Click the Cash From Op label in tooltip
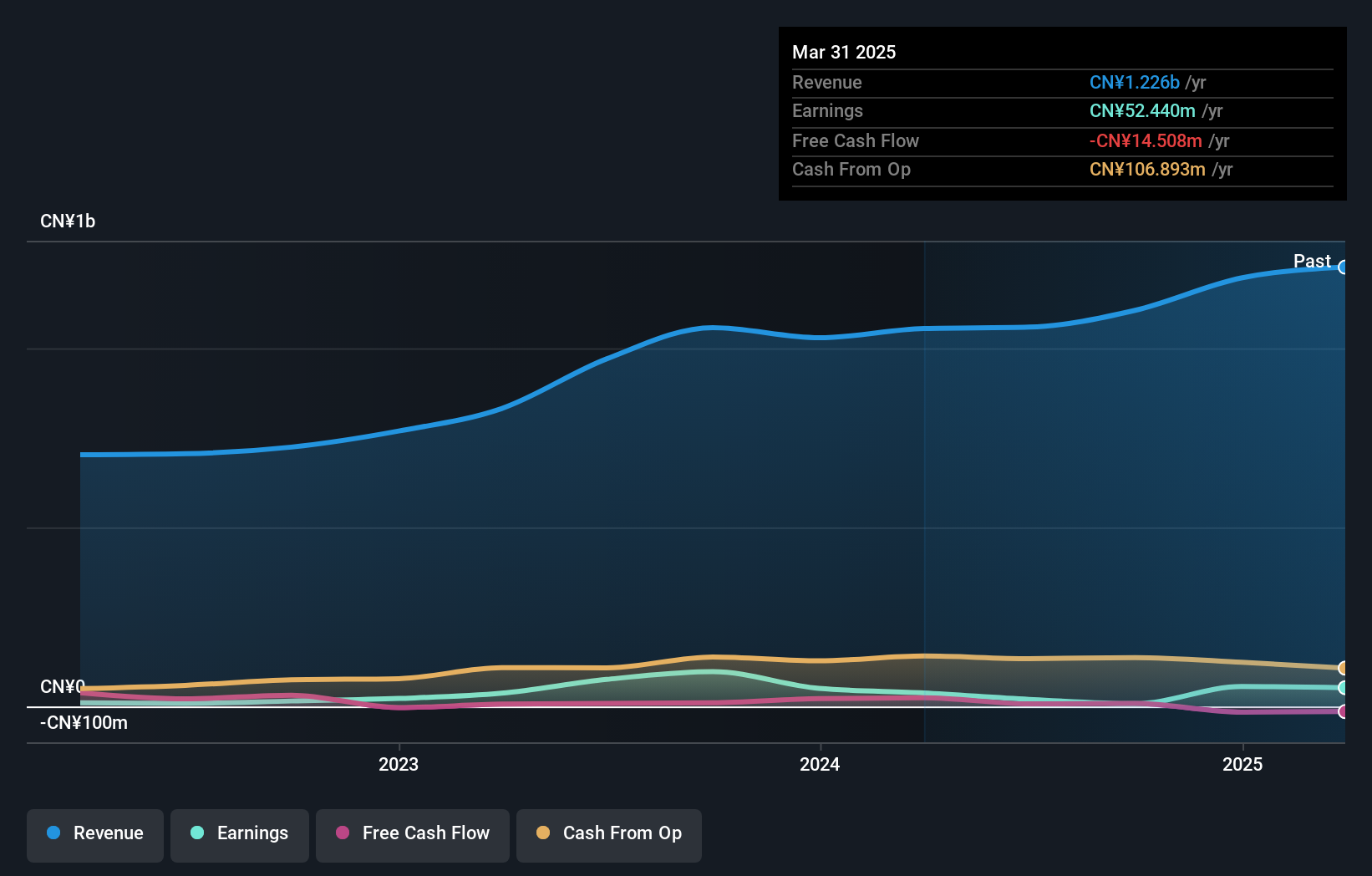1372x876 pixels. tap(851, 169)
